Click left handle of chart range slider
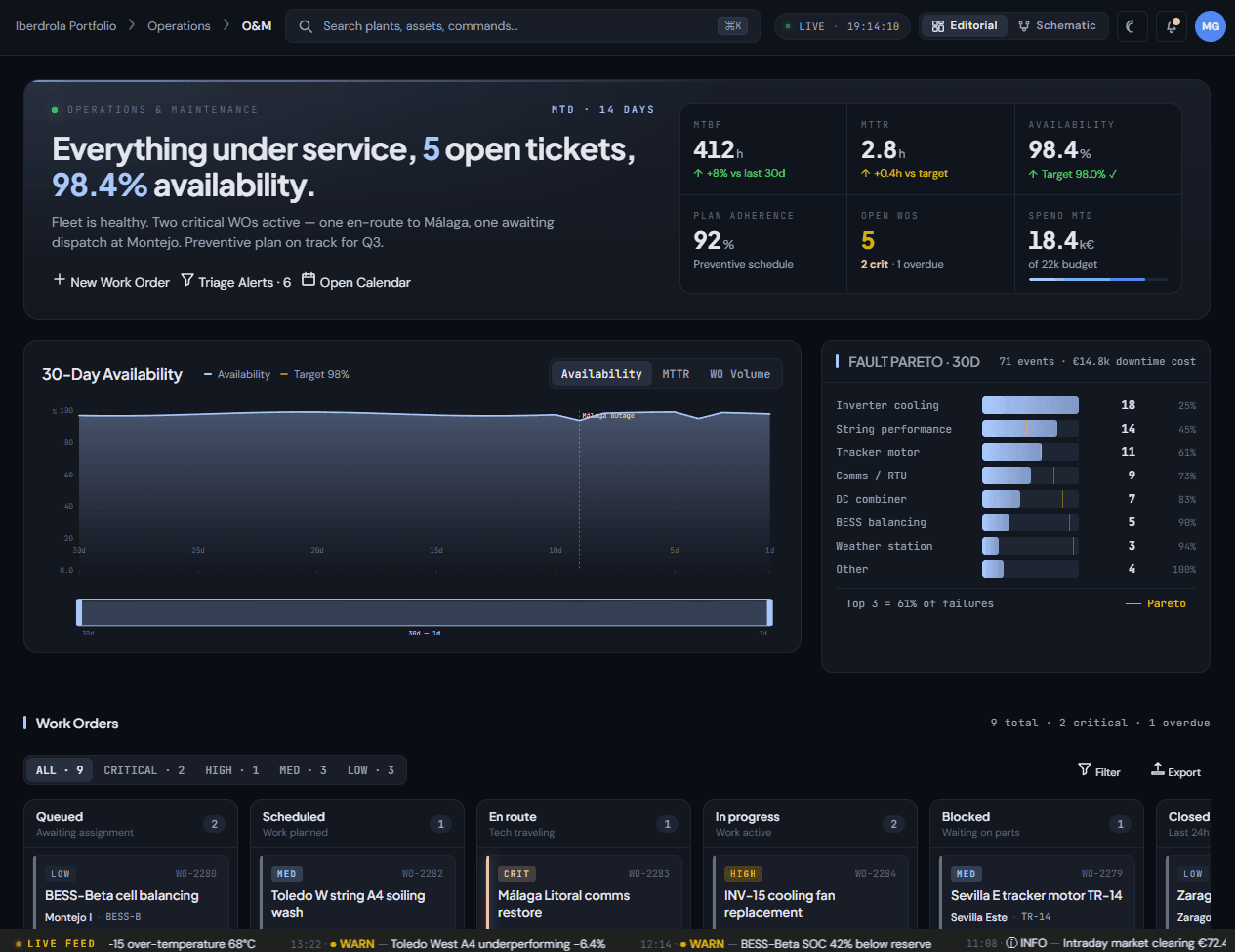This screenshot has height=952, width=1235. coord(79,612)
